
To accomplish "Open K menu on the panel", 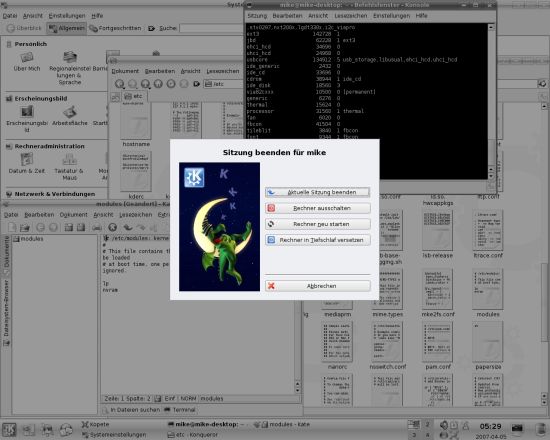I will (9, 429).
